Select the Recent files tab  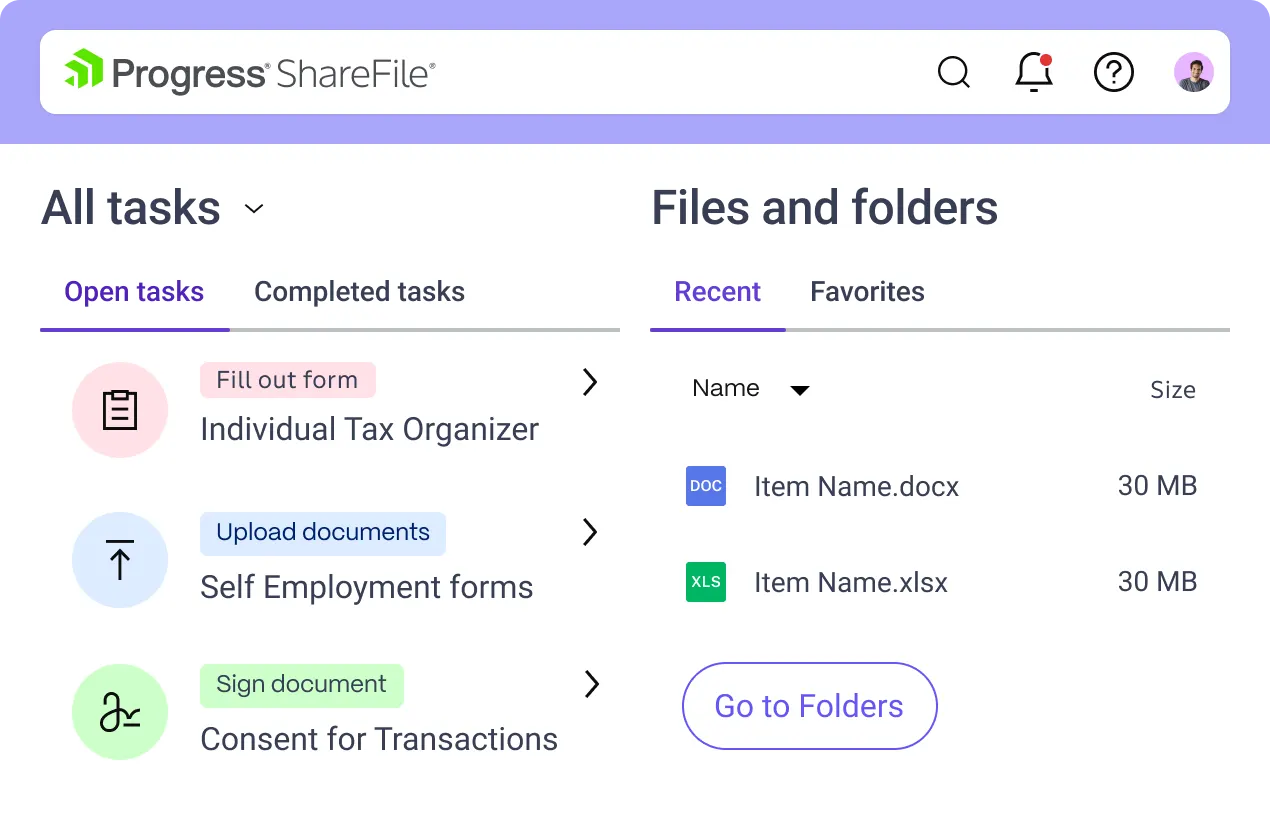point(717,292)
